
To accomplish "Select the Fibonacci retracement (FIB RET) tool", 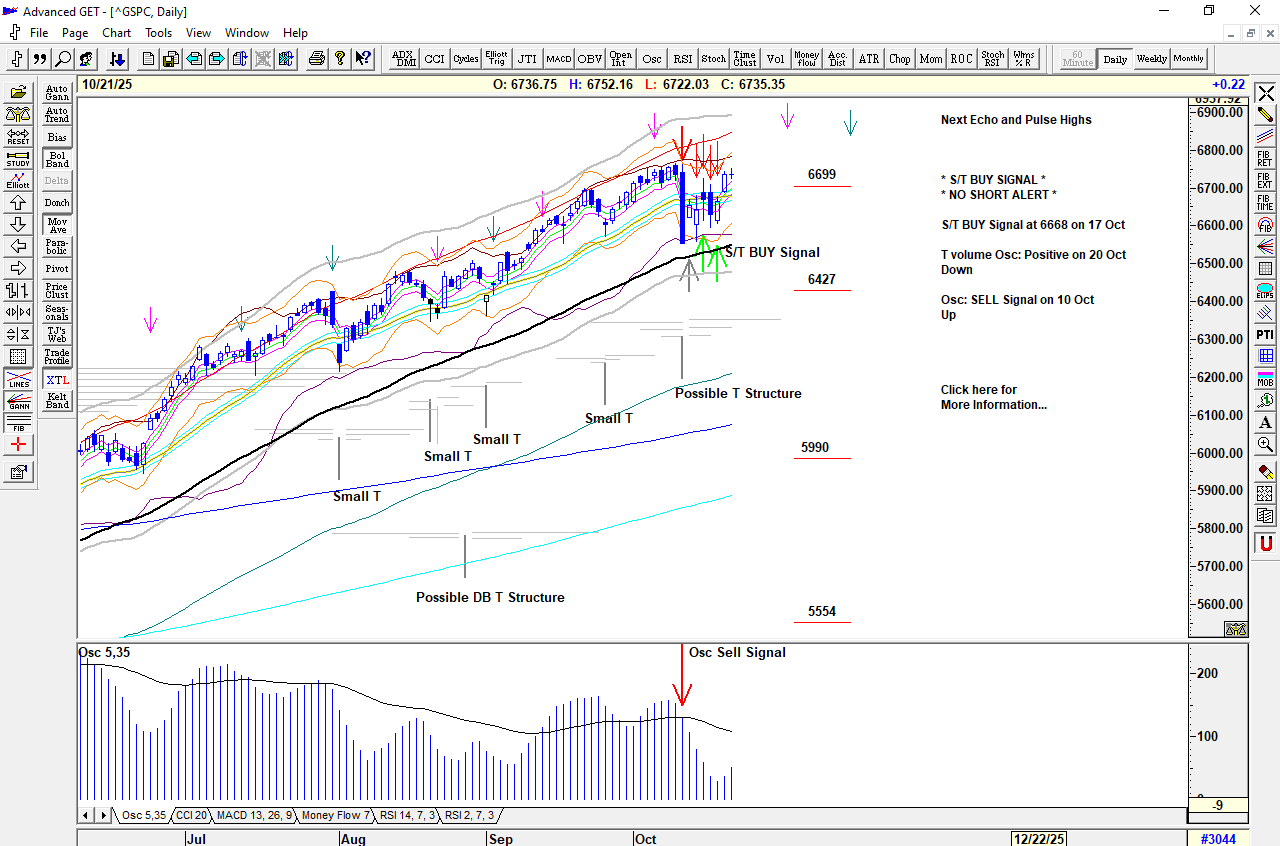I will coord(1265,157).
